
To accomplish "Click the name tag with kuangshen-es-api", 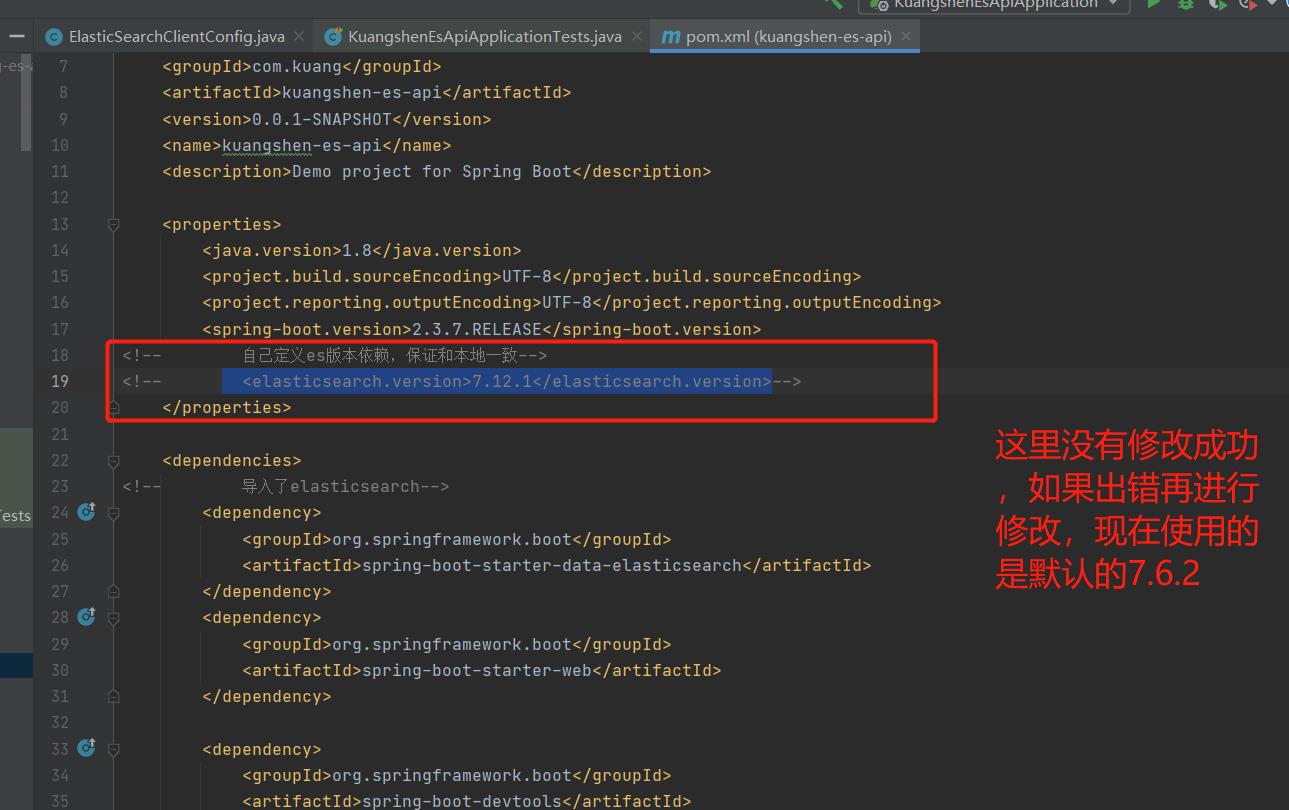I will pyautogui.click(x=306, y=145).
